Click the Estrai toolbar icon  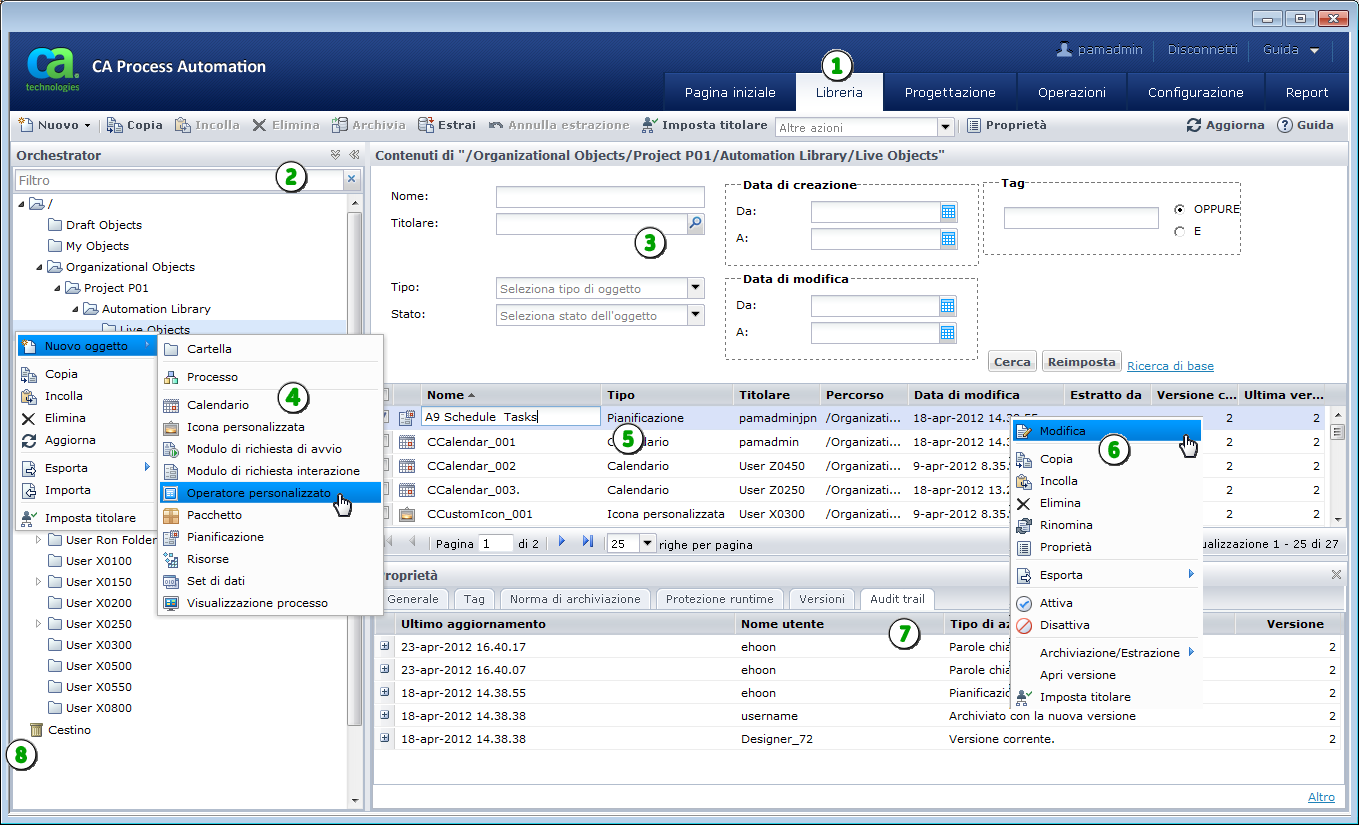click(x=426, y=125)
